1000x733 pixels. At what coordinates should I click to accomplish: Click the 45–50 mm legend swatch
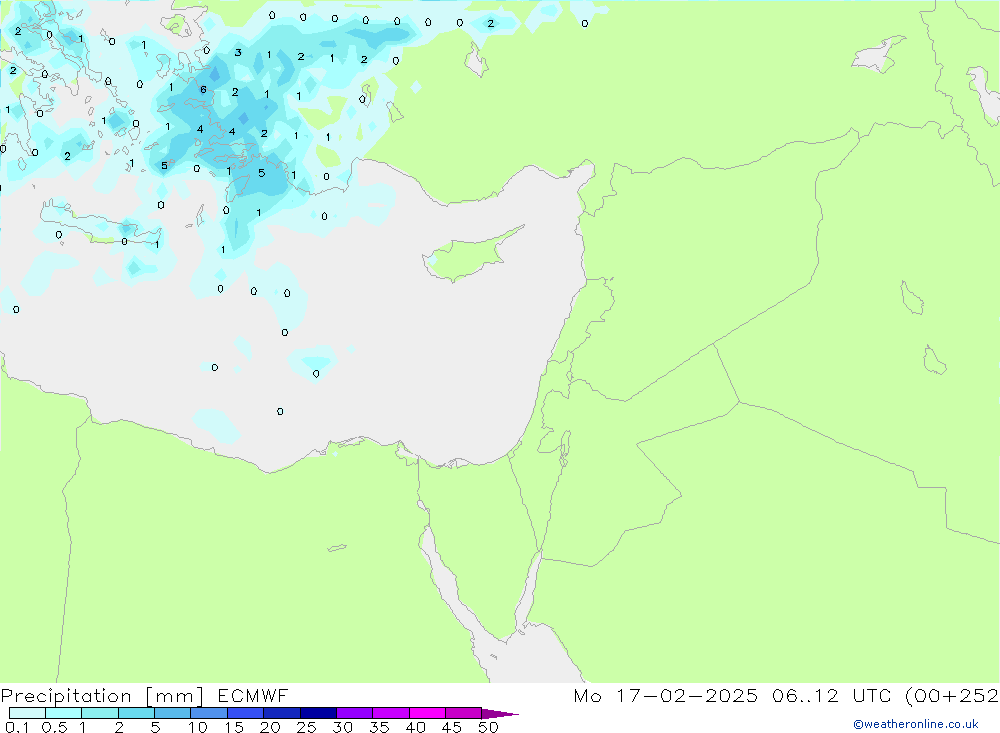coord(464,713)
